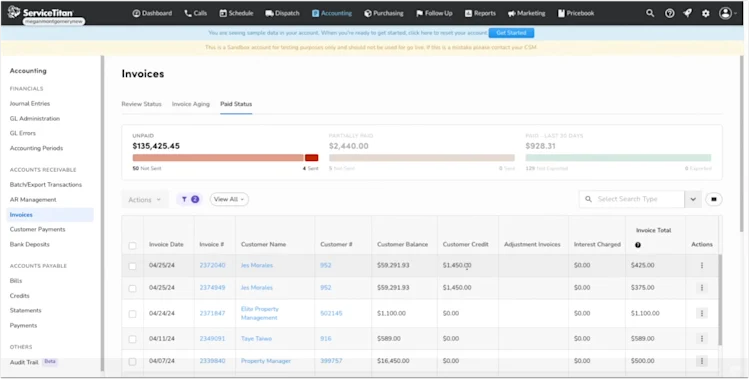Check the box for invoice 2349091

click(x=132, y=339)
